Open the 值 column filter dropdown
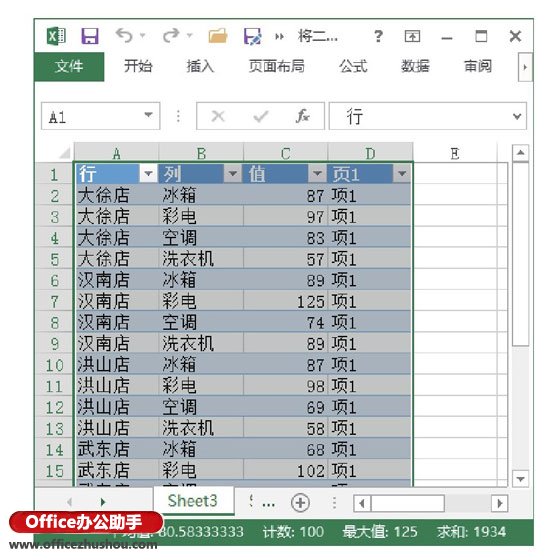This screenshot has width=560, height=560. click(317, 174)
